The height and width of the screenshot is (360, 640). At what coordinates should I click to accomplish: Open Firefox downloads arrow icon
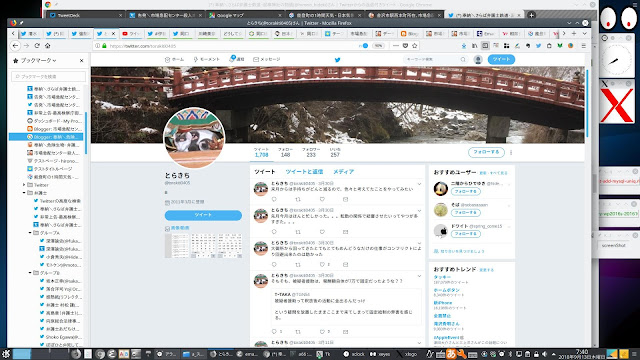tap(464, 46)
